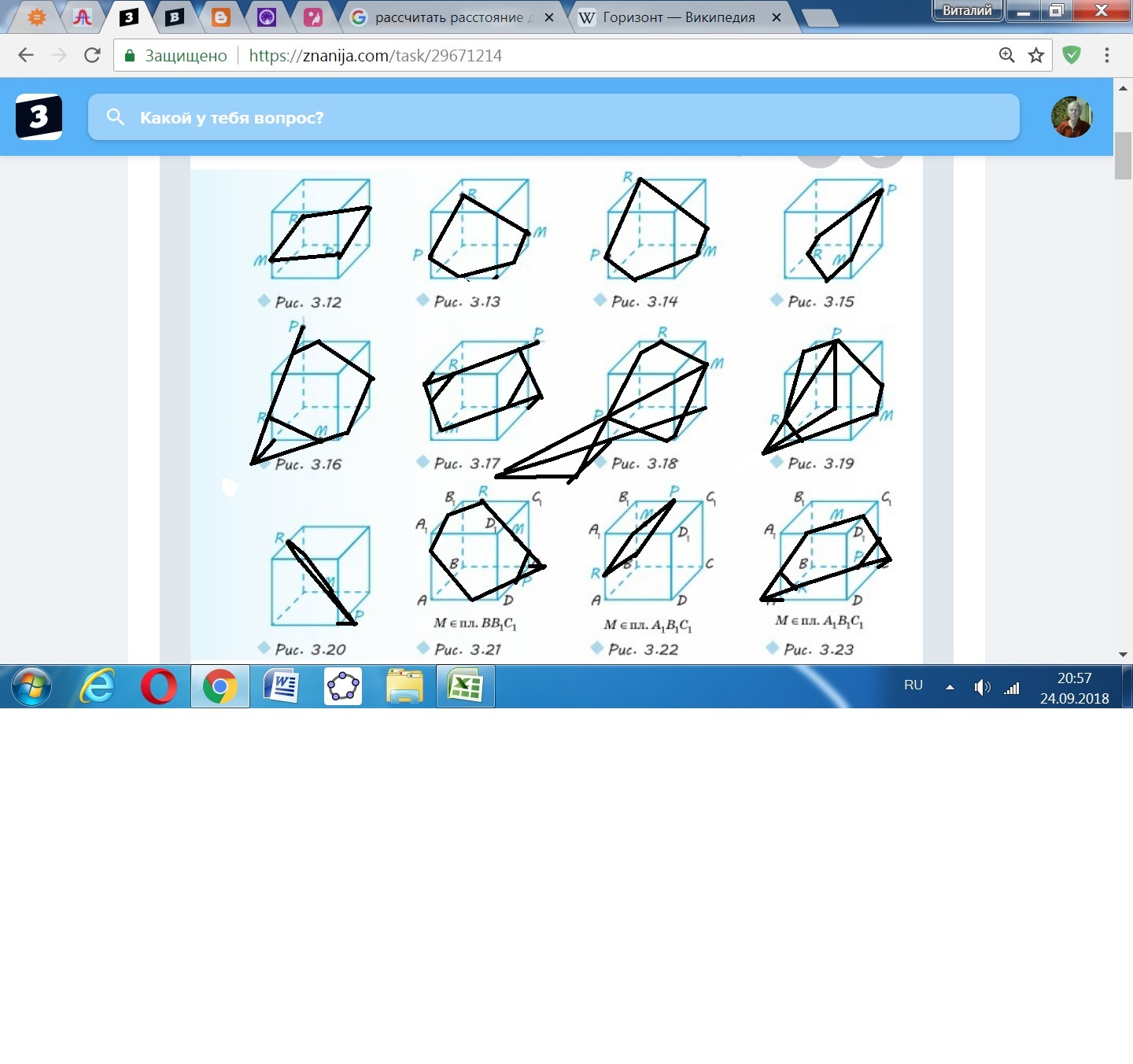Click the caption 'Рис. 3.13'

(467, 301)
